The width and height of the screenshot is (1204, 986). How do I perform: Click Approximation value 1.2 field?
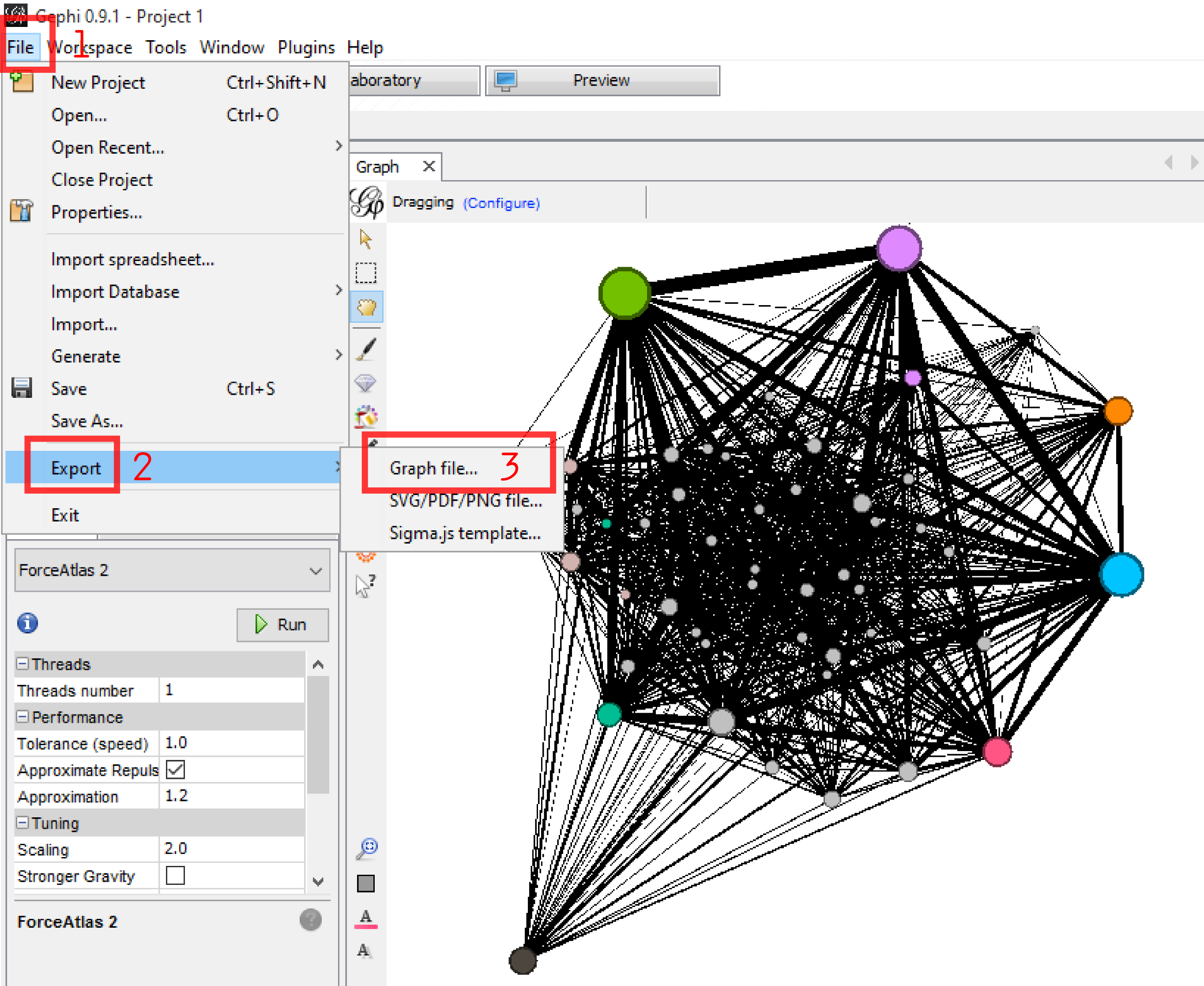(232, 796)
